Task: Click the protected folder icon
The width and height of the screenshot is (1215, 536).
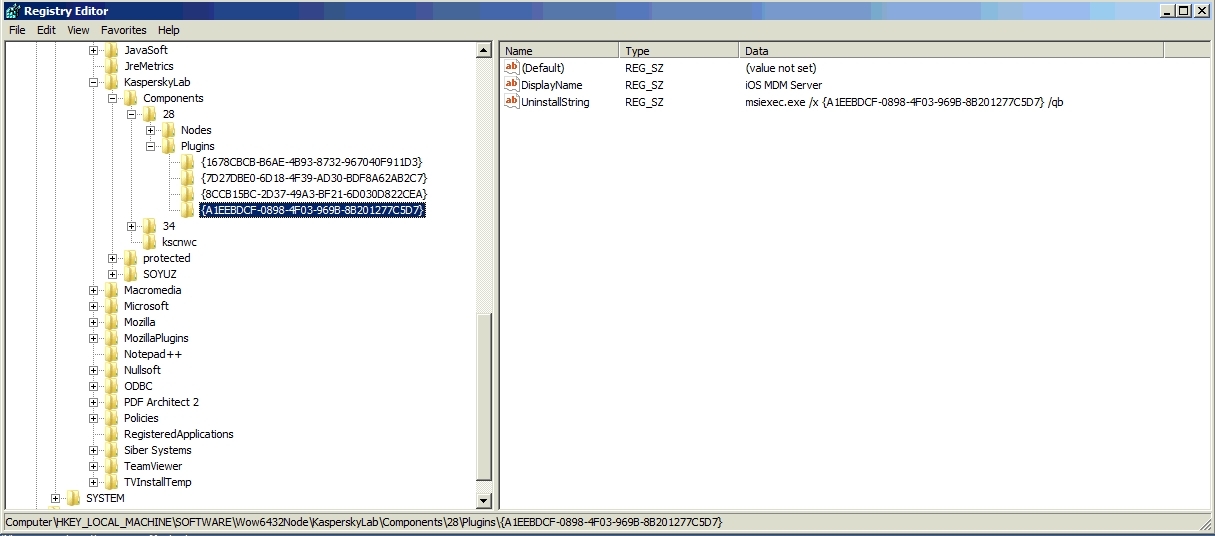Action: pos(130,258)
